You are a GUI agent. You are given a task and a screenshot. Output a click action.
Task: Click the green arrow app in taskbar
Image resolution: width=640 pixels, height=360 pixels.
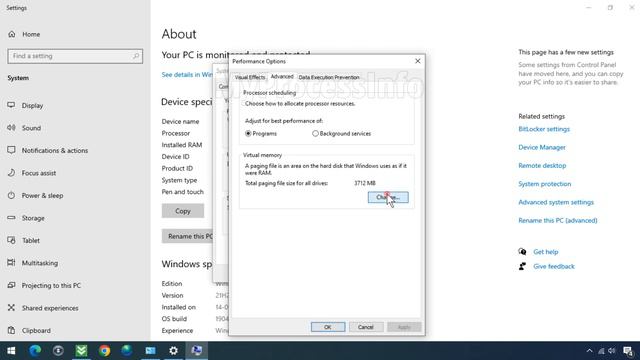(81, 351)
